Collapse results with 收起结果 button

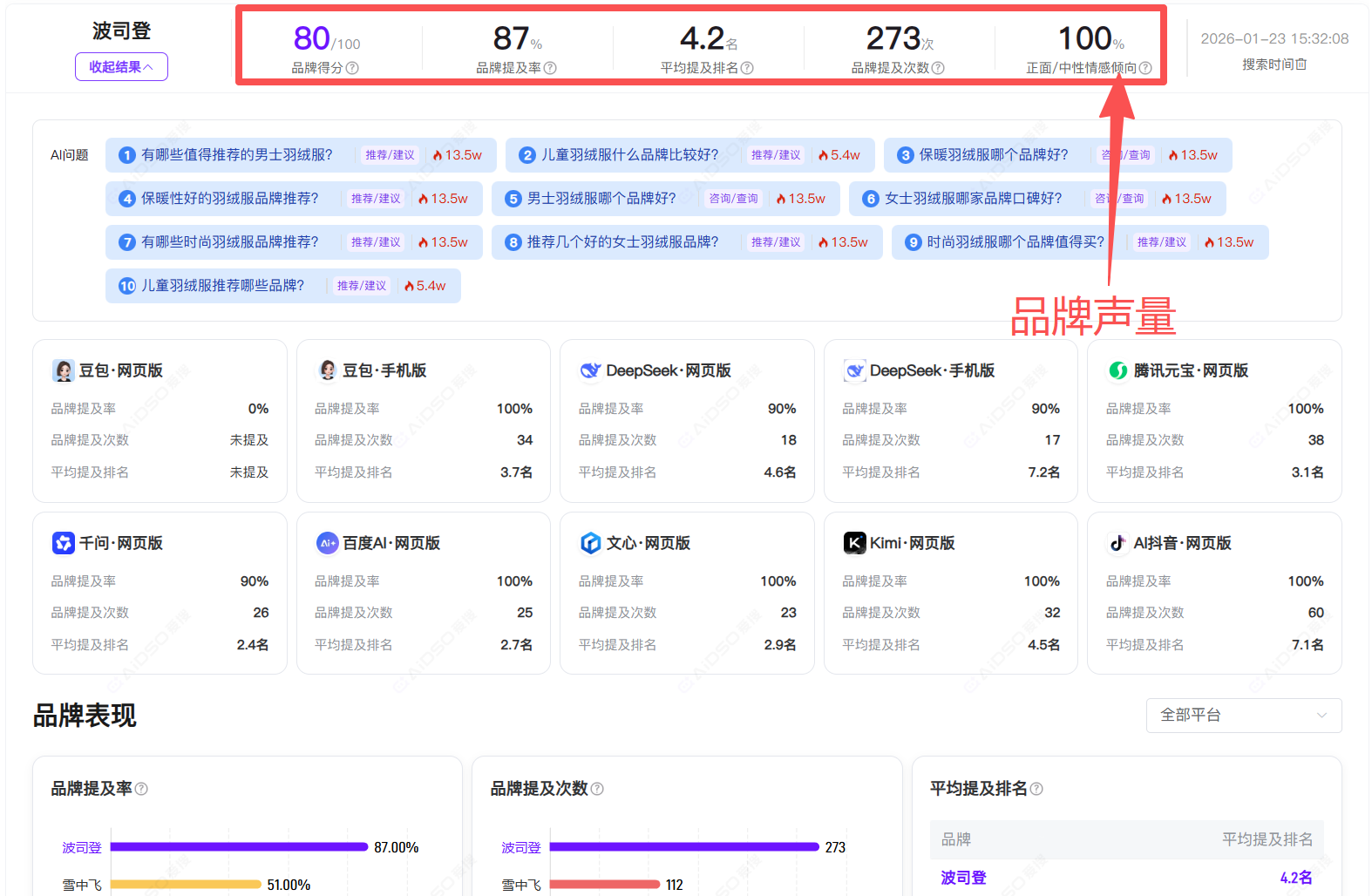[x=121, y=67]
